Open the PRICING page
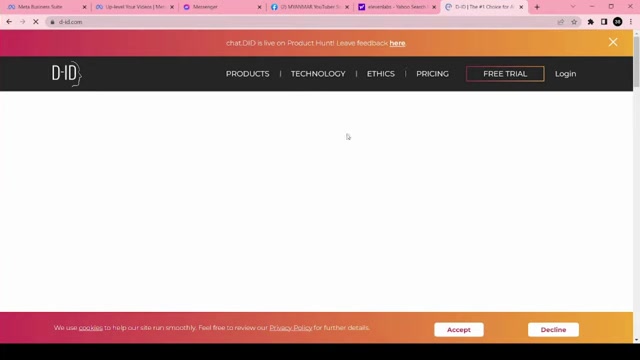Viewport: 640px width, 360px height. pos(432,74)
